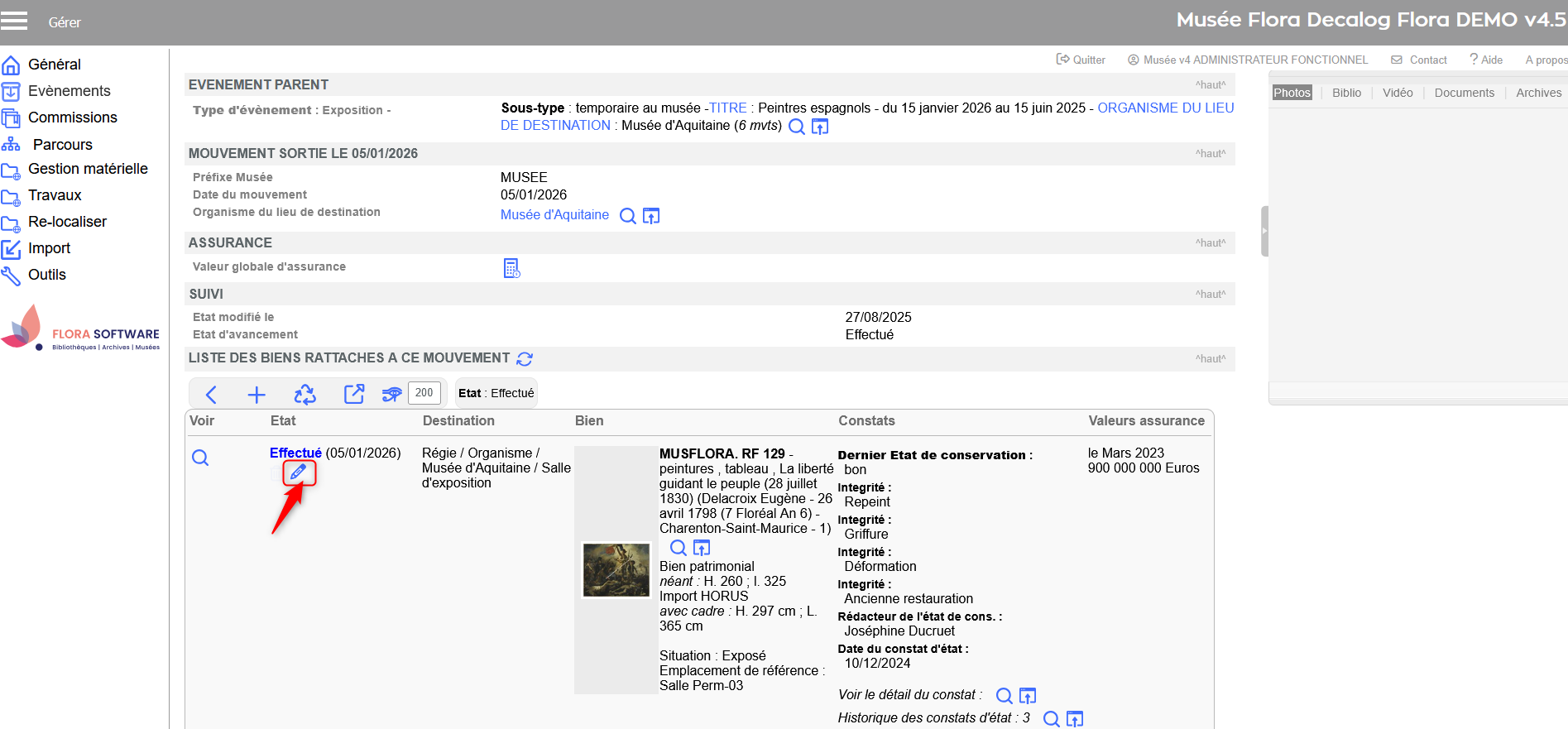Click the magnifier in the Voir column
This screenshot has width=1568, height=729.
[200, 458]
